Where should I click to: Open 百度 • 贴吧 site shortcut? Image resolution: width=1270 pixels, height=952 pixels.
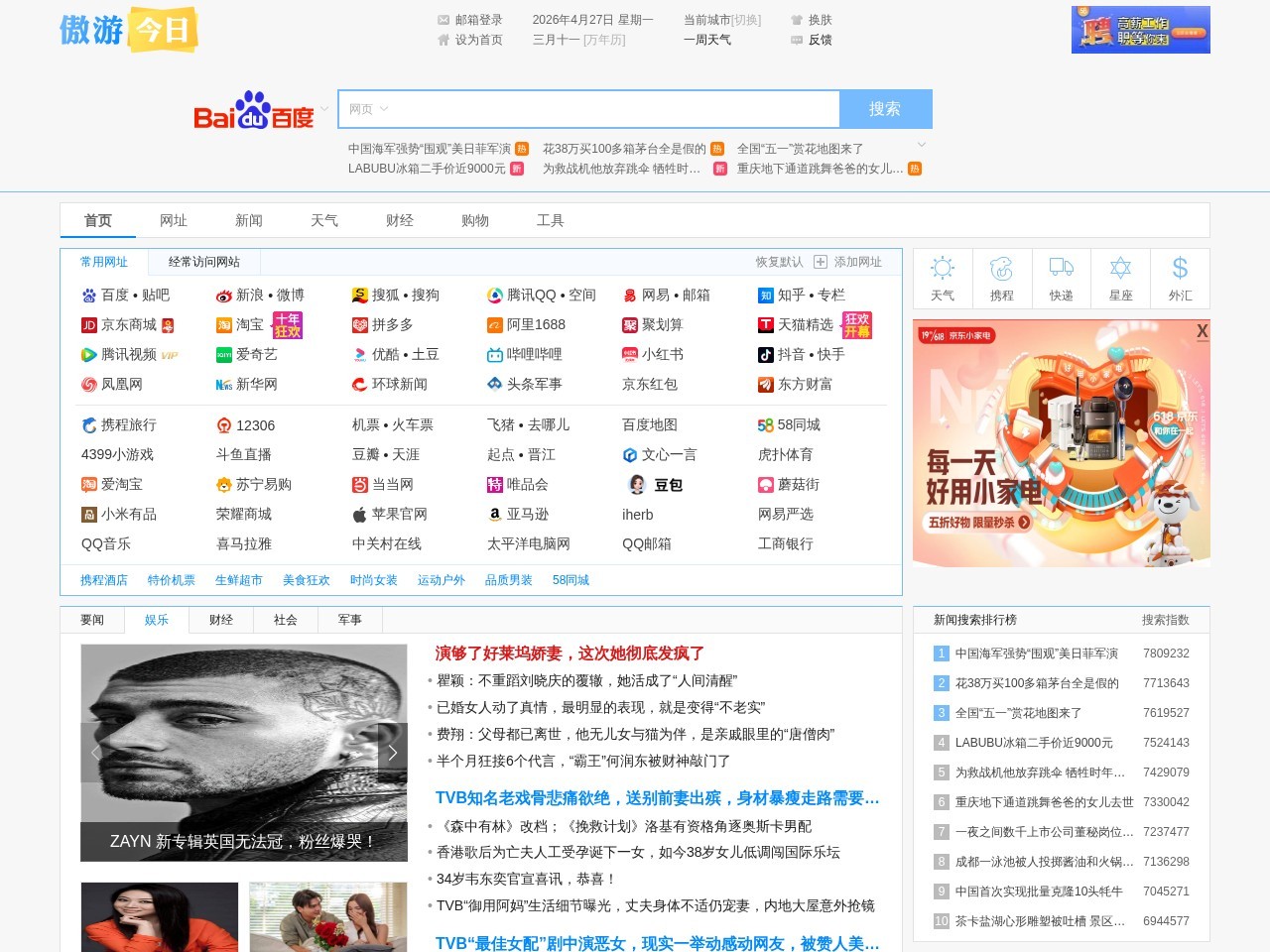point(125,295)
